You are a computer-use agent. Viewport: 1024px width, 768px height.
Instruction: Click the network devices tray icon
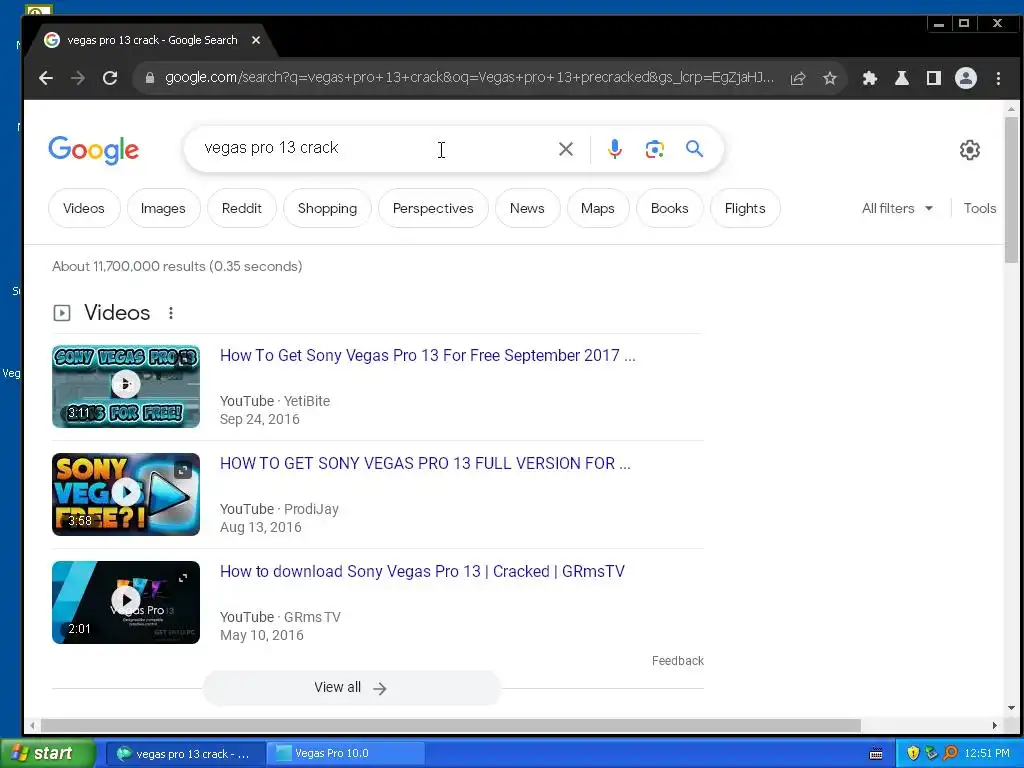[x=931, y=753]
